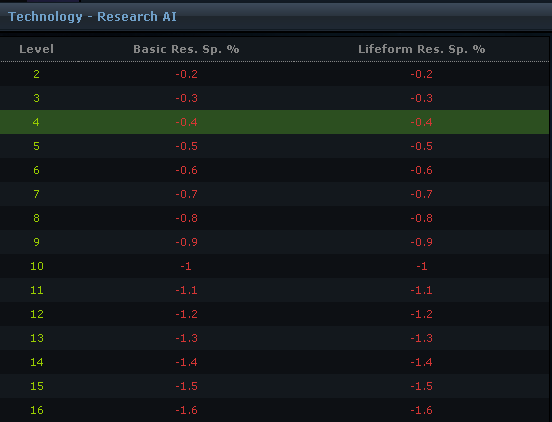The width and height of the screenshot is (552, 422).
Task: Click Lifeform Res. Sp. value for level 7
Action: pos(421,194)
